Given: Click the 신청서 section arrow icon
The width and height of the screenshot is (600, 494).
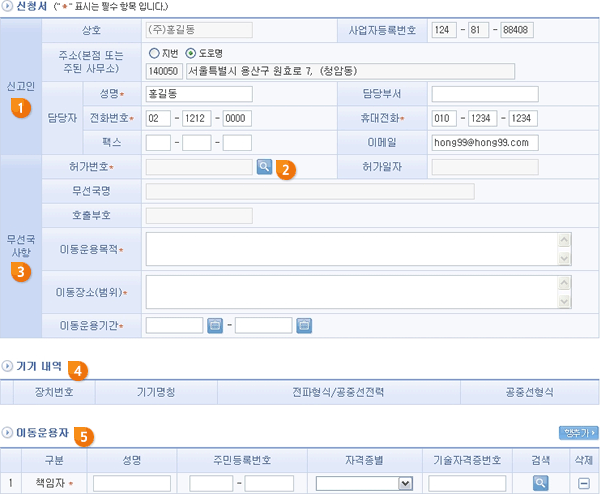Looking at the screenshot, I should pyautogui.click(x=8, y=6).
